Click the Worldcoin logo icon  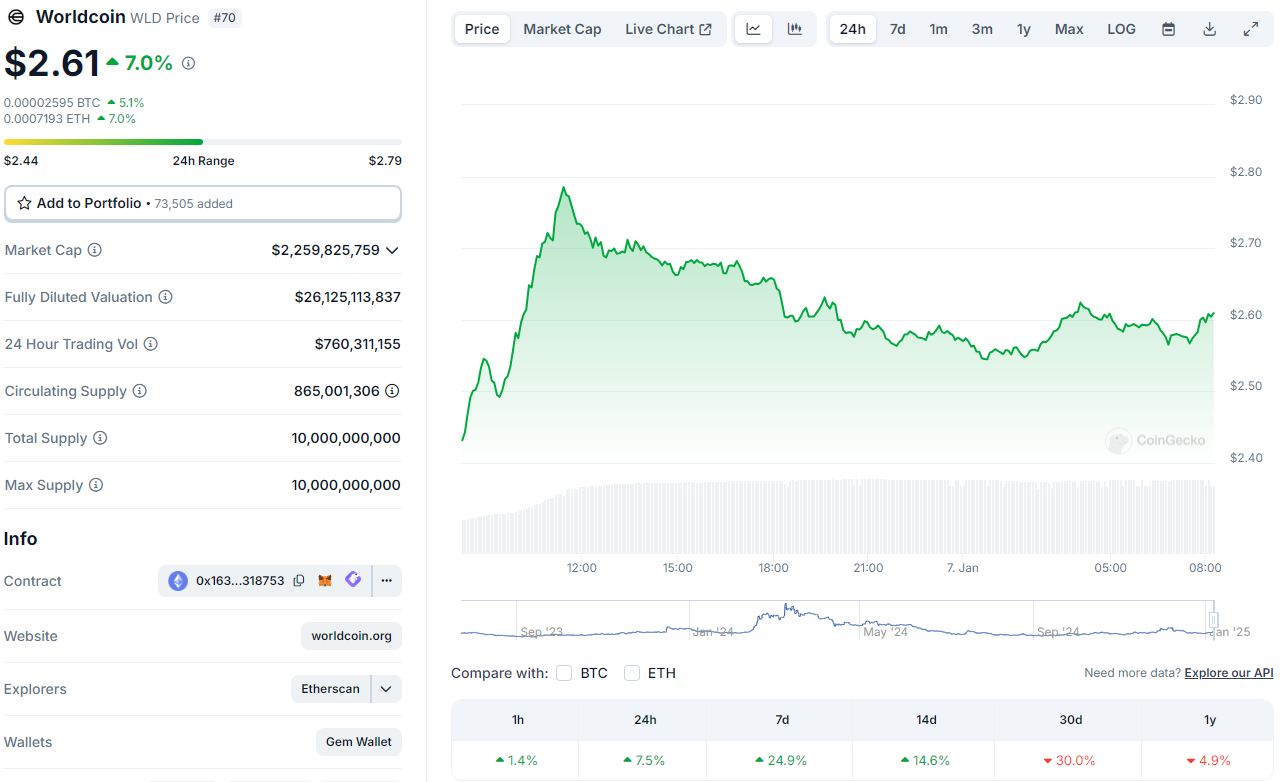[16, 17]
